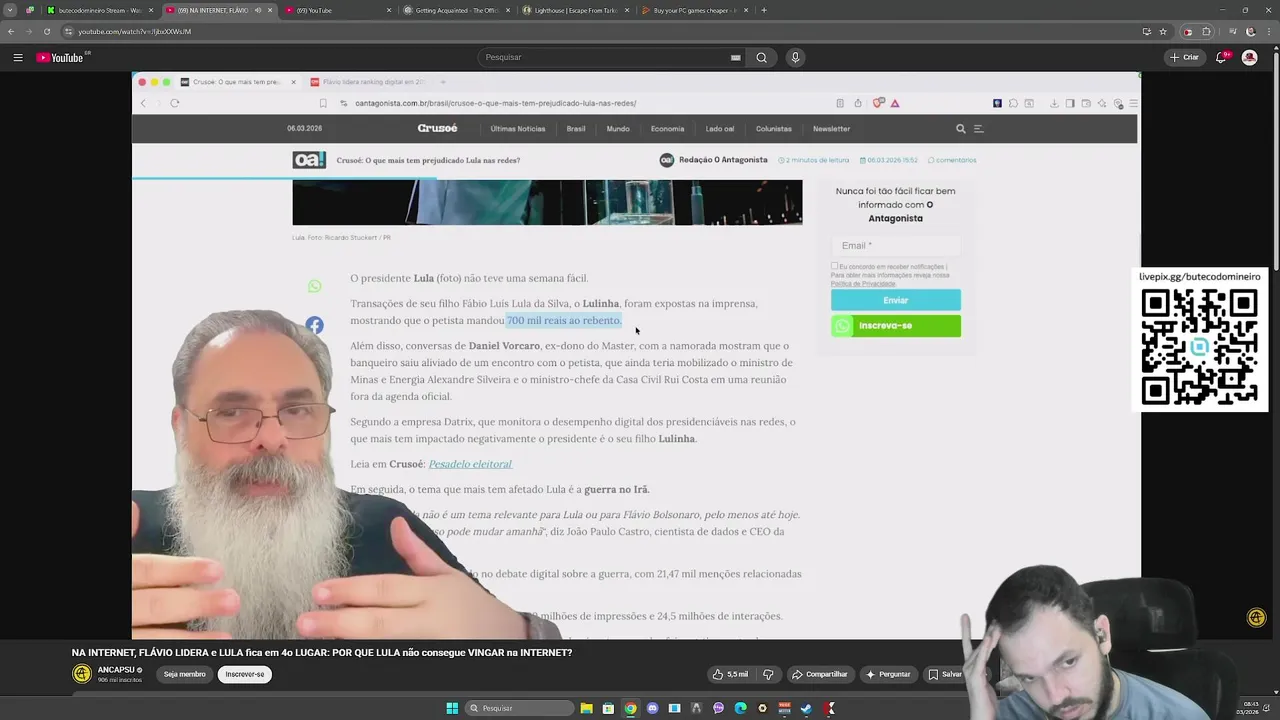Open the Crusoé site hamburger menu
Viewport: 1280px width, 720px height.
(979, 128)
